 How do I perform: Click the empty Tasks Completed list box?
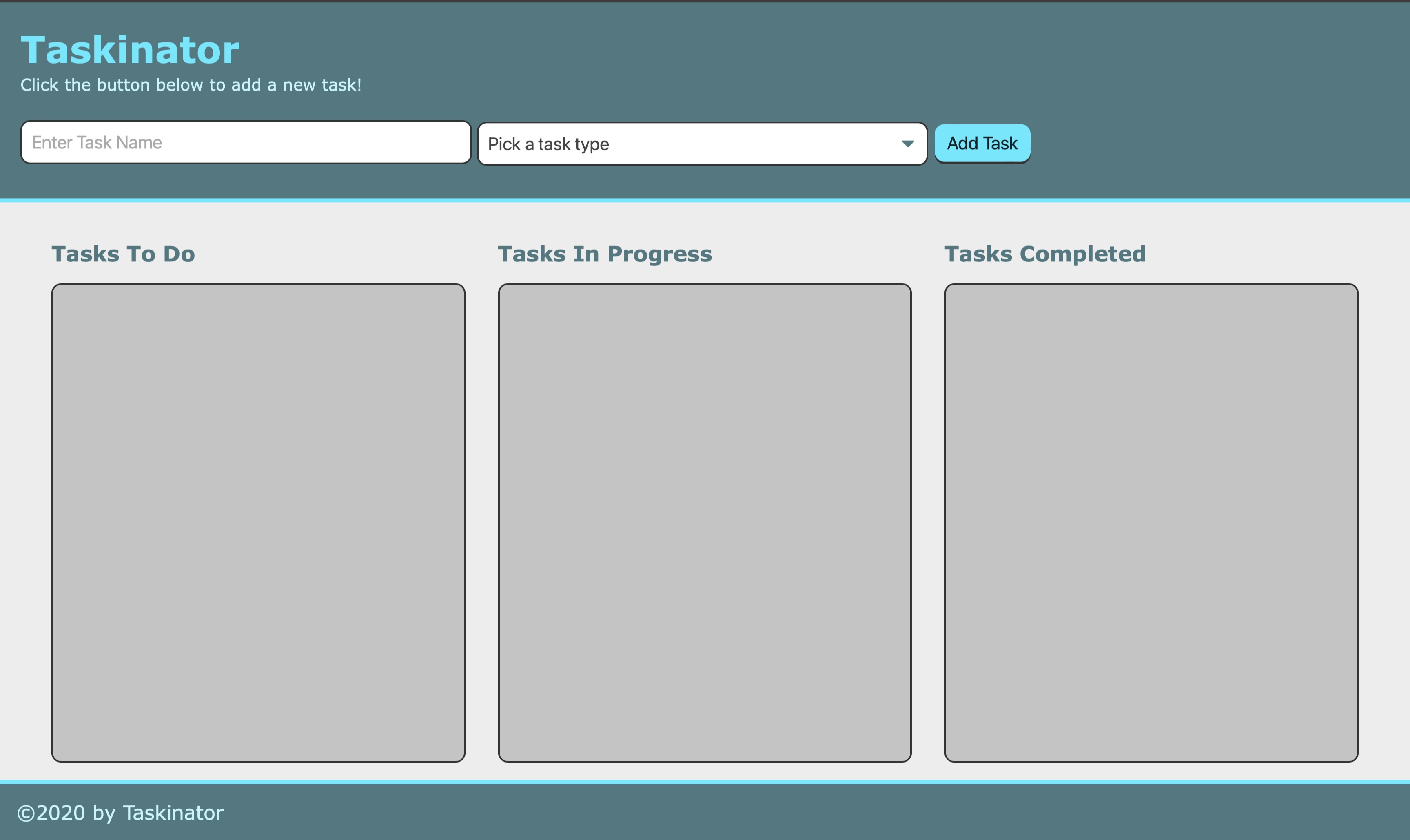pos(1151,522)
